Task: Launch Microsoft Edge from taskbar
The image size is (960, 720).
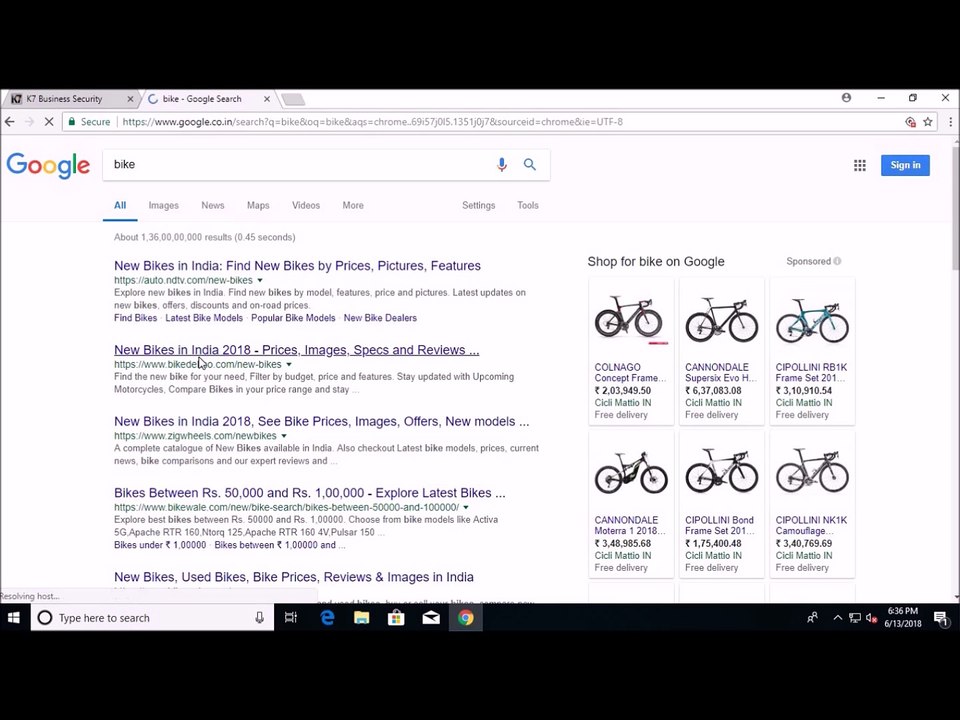Action: click(x=327, y=618)
